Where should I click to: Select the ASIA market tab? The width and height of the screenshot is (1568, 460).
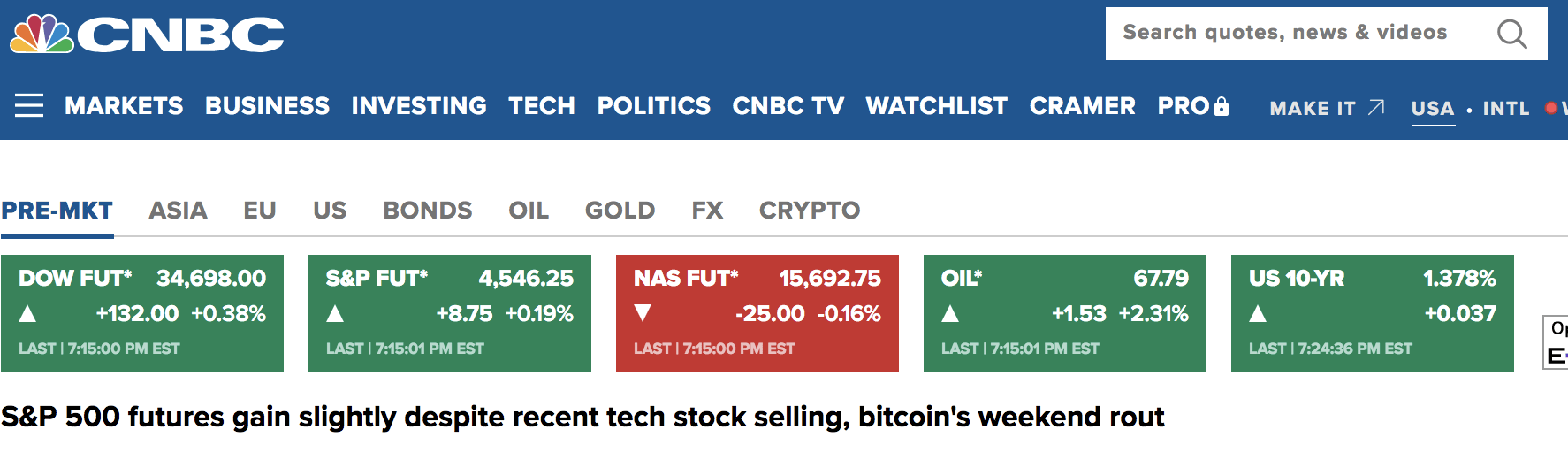pyautogui.click(x=178, y=211)
